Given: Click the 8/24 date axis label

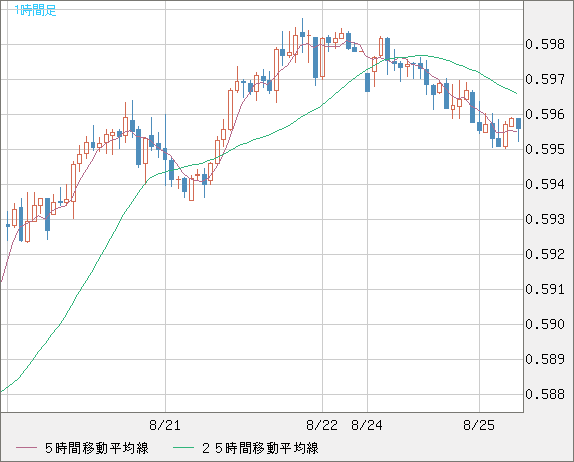Looking at the screenshot, I should click(367, 425).
